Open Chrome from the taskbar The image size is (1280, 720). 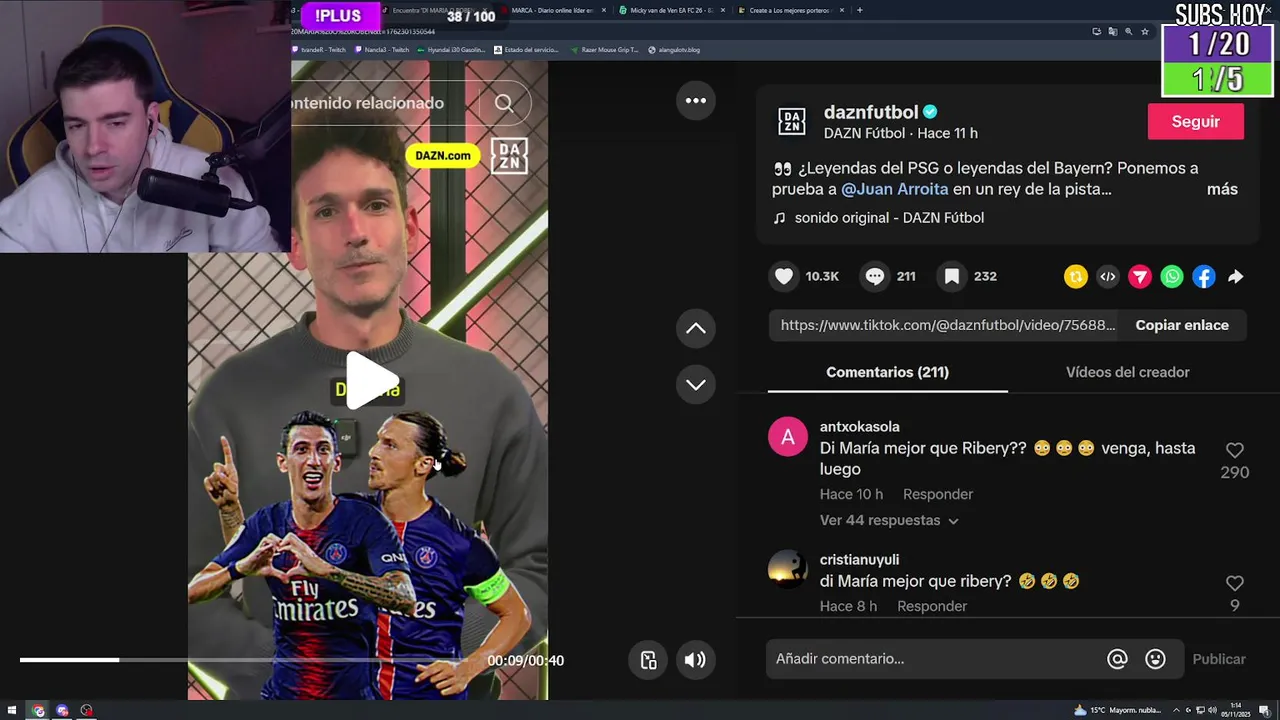(x=38, y=710)
